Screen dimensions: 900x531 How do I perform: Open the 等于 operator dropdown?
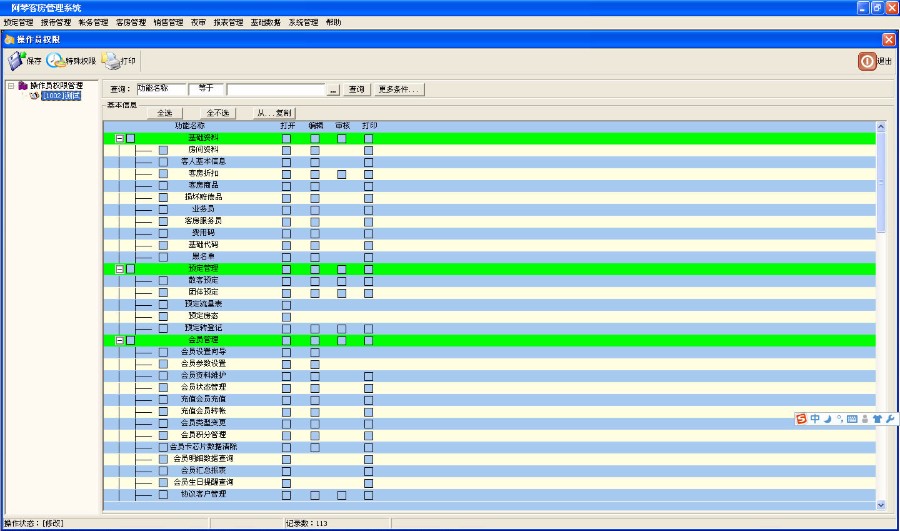point(206,89)
